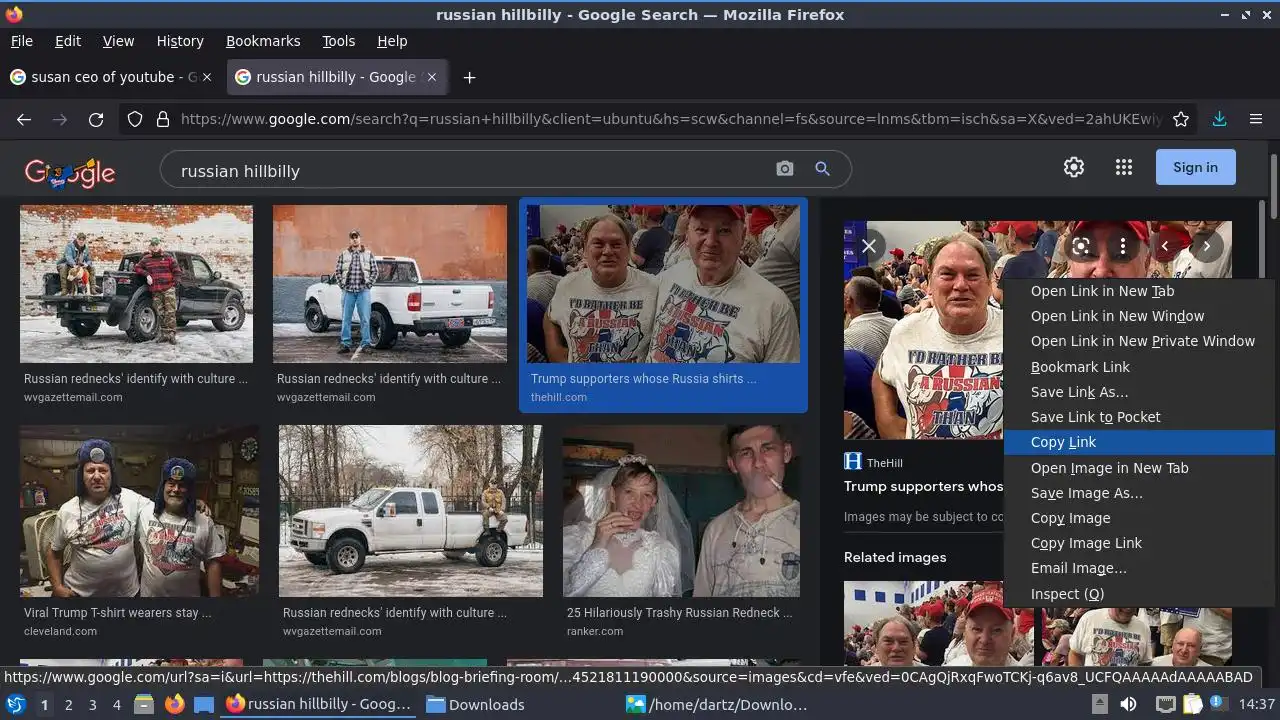
Task: Open the View menu
Action: (x=118, y=41)
